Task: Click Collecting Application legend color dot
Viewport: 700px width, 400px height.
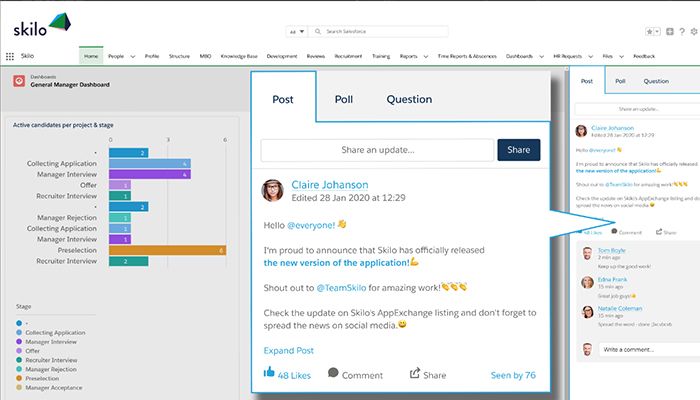Action: (x=19, y=333)
